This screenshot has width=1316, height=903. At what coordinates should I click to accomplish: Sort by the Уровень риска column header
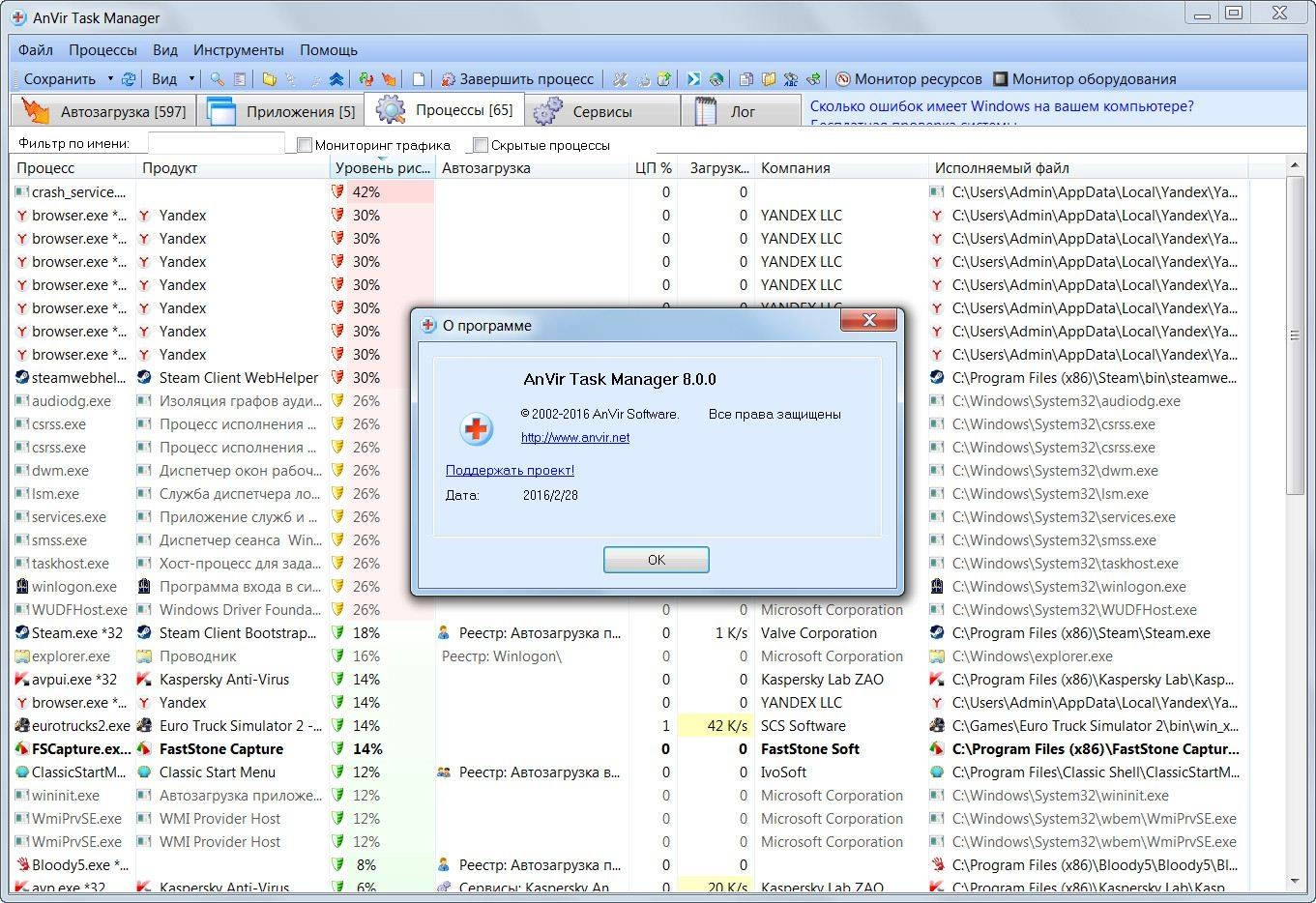tap(382, 168)
